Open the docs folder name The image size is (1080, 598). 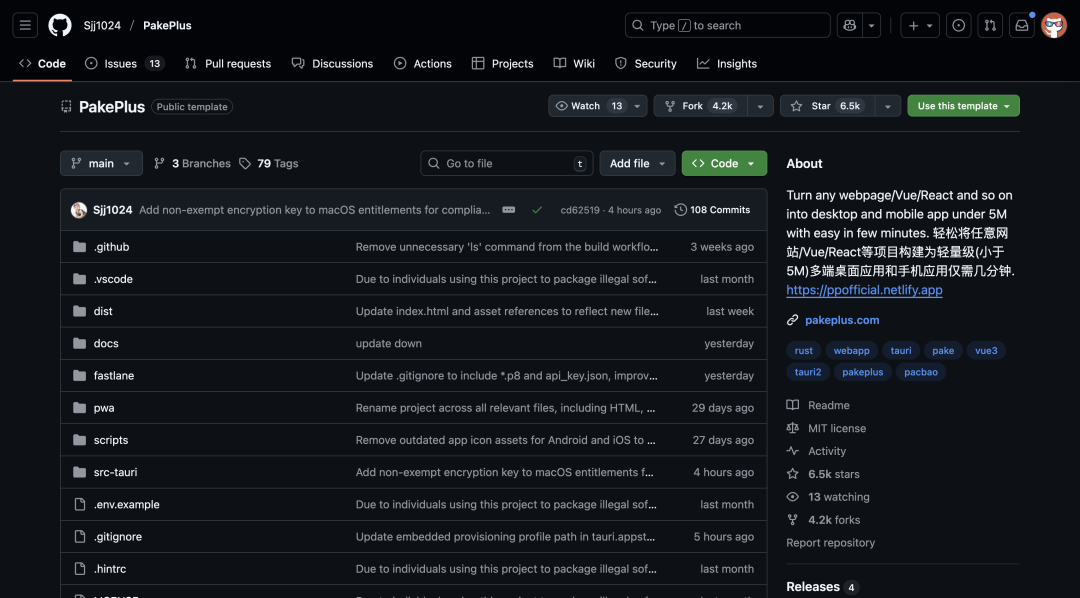click(106, 343)
